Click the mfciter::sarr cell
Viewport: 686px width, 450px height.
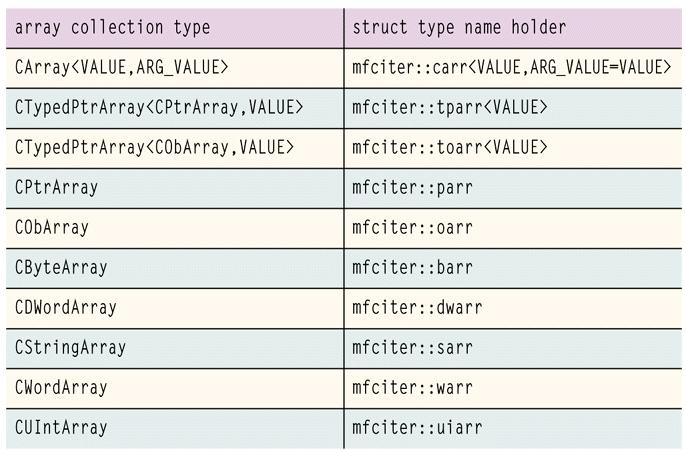tap(412, 347)
